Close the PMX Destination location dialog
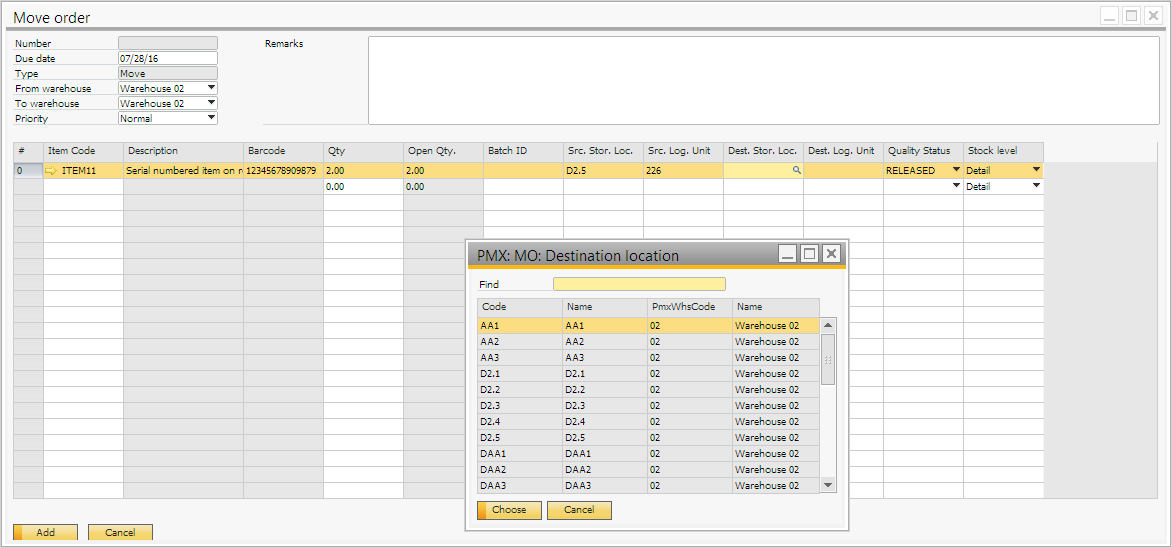The width and height of the screenshot is (1172, 548). point(831,254)
